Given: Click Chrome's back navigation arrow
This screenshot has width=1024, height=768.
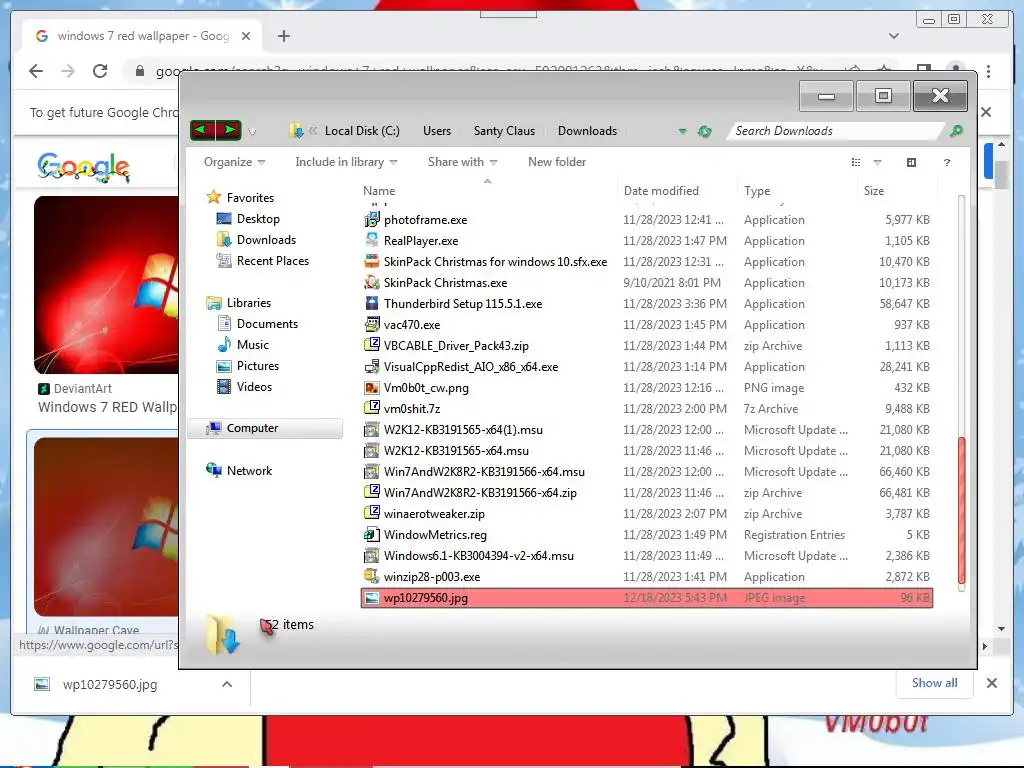Looking at the screenshot, I should (x=36, y=71).
